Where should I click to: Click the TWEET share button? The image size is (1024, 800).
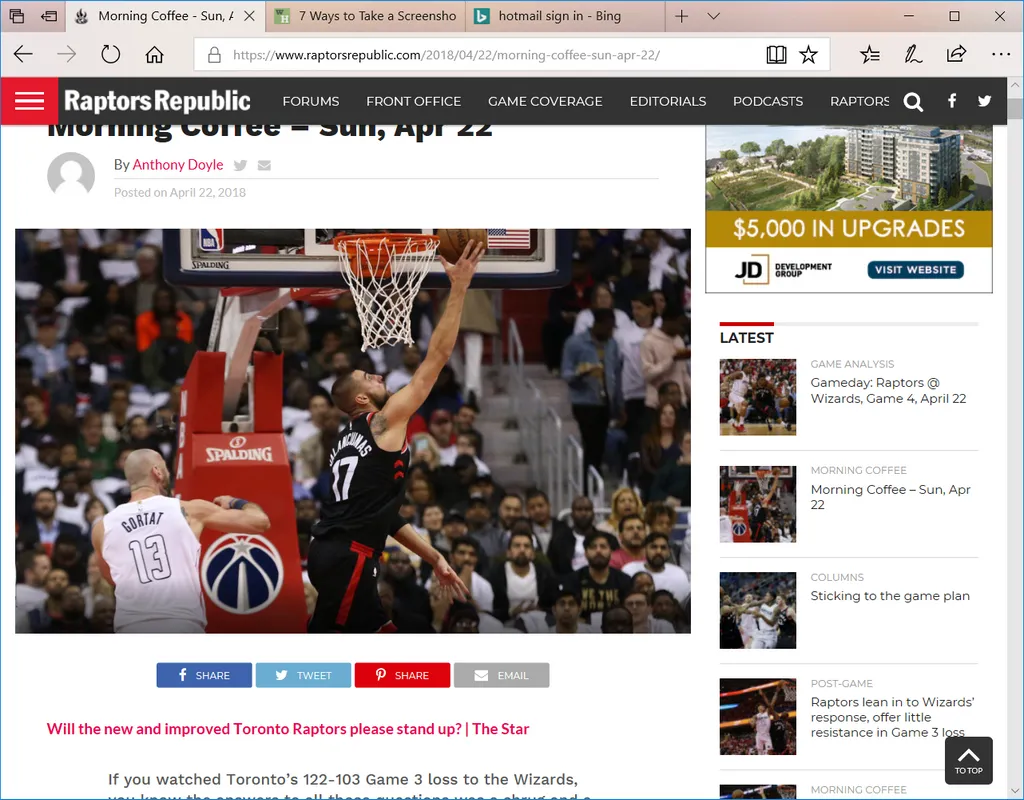tap(303, 675)
